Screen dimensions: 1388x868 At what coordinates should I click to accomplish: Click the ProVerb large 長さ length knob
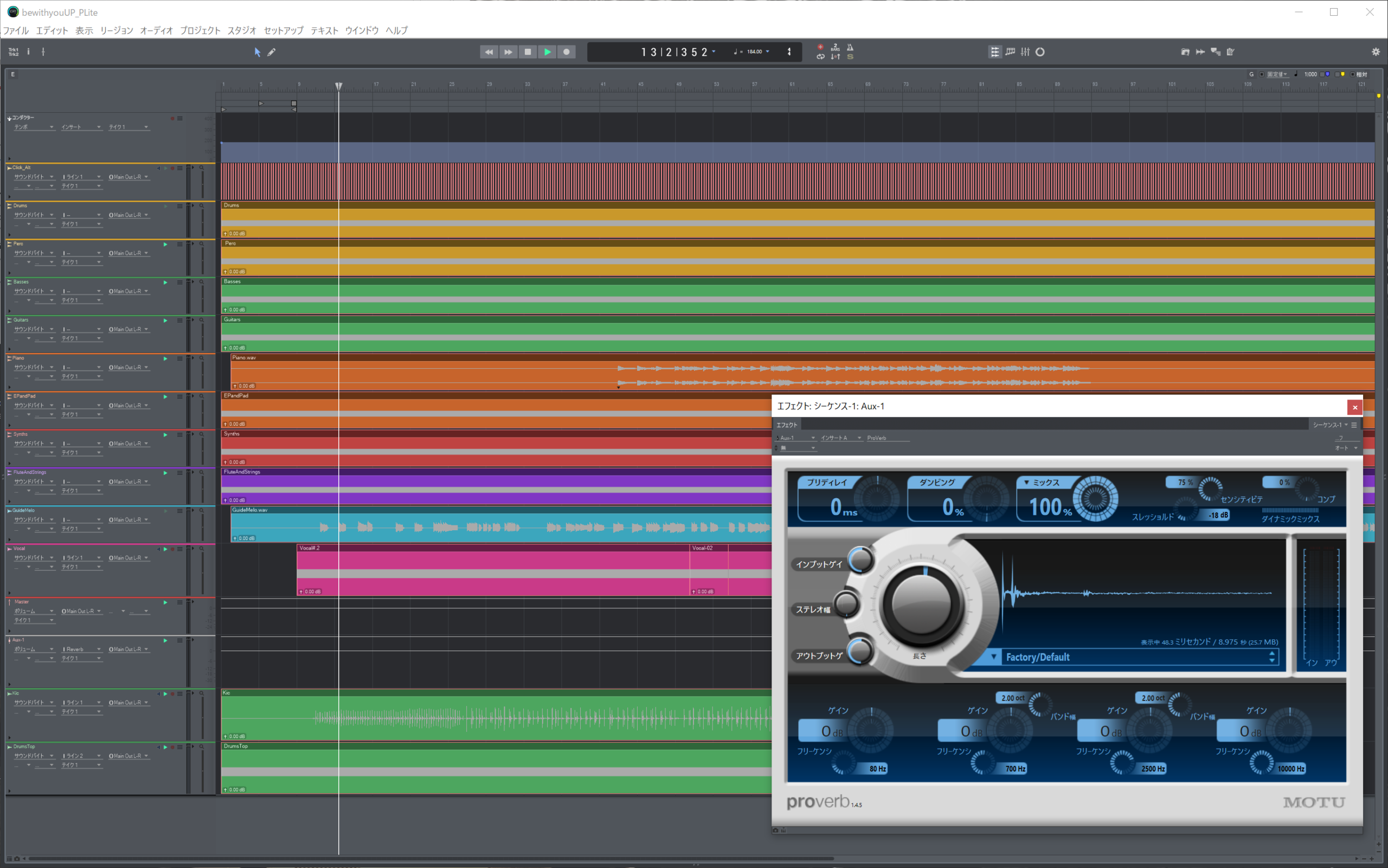click(921, 604)
